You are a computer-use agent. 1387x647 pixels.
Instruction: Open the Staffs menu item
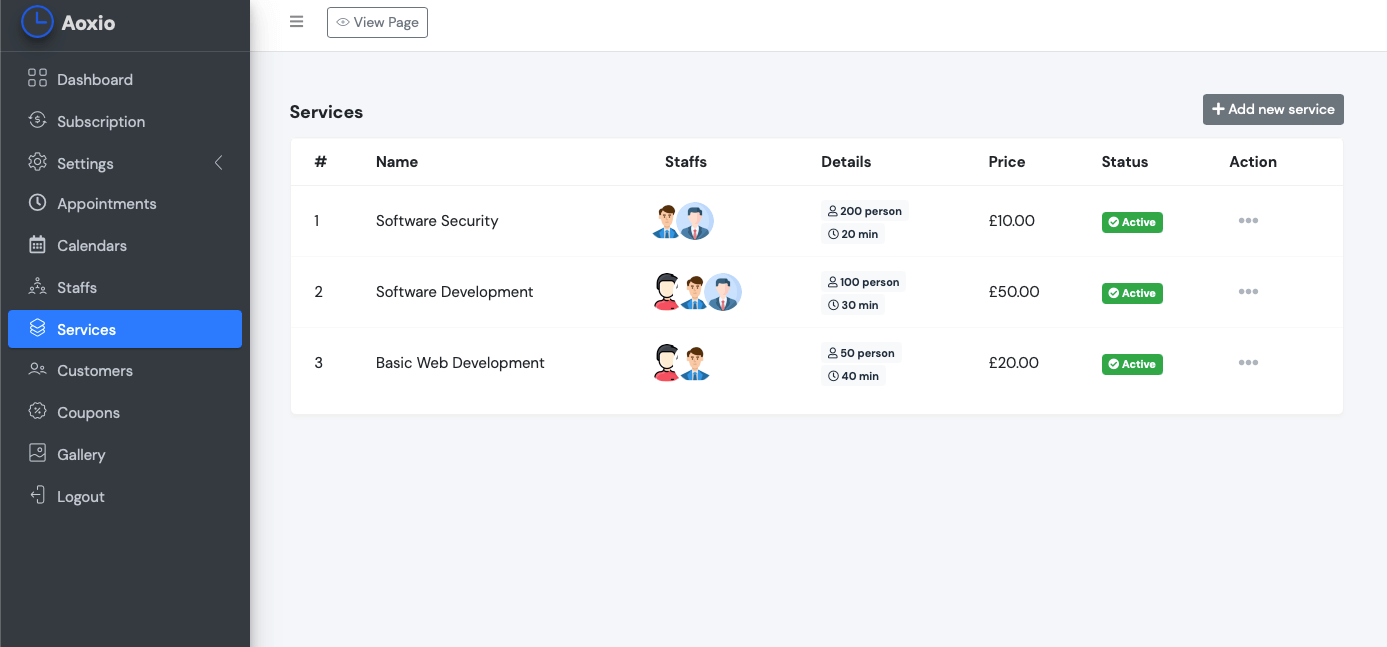click(77, 288)
